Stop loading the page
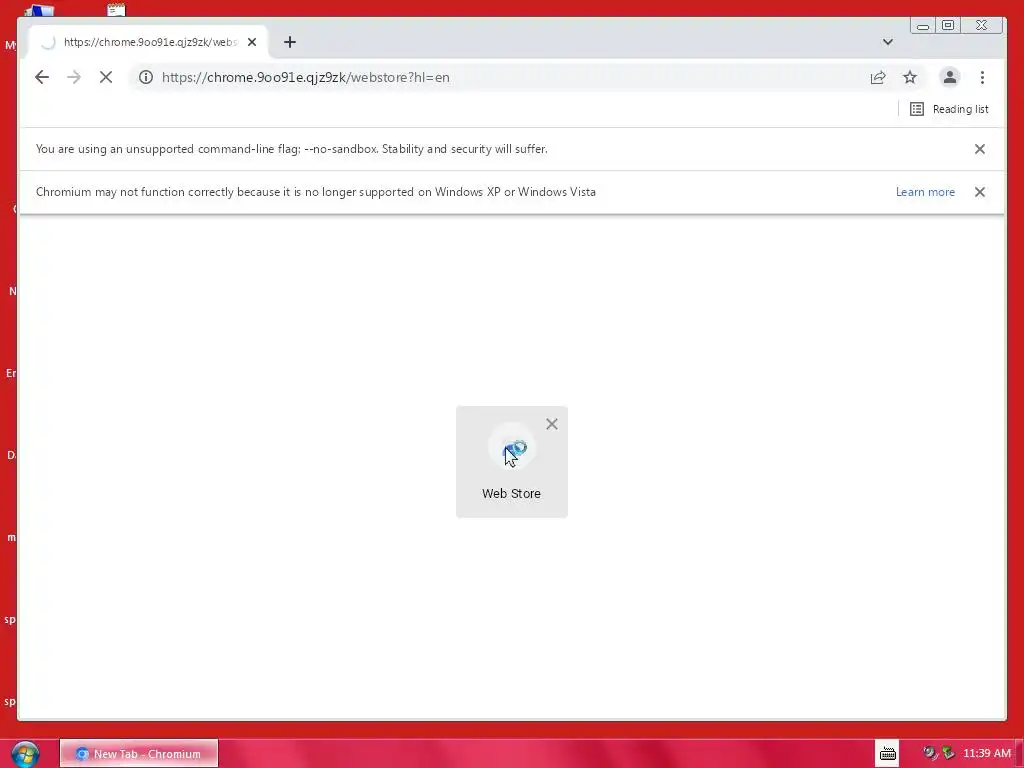 [x=106, y=77]
